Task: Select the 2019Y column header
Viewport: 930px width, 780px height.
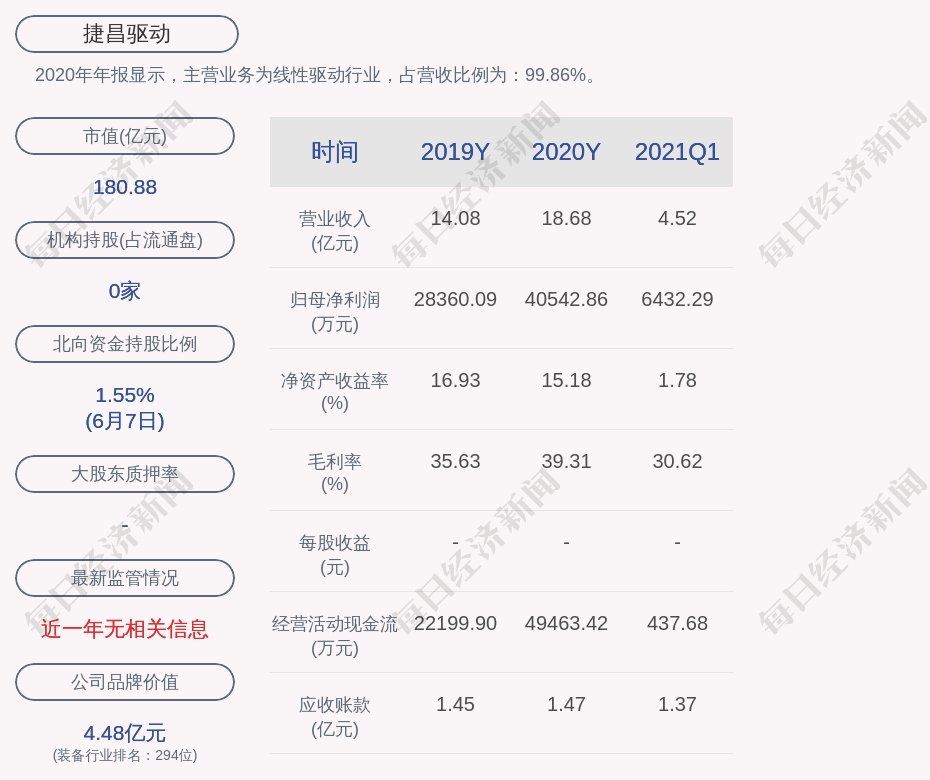Action: click(x=455, y=152)
